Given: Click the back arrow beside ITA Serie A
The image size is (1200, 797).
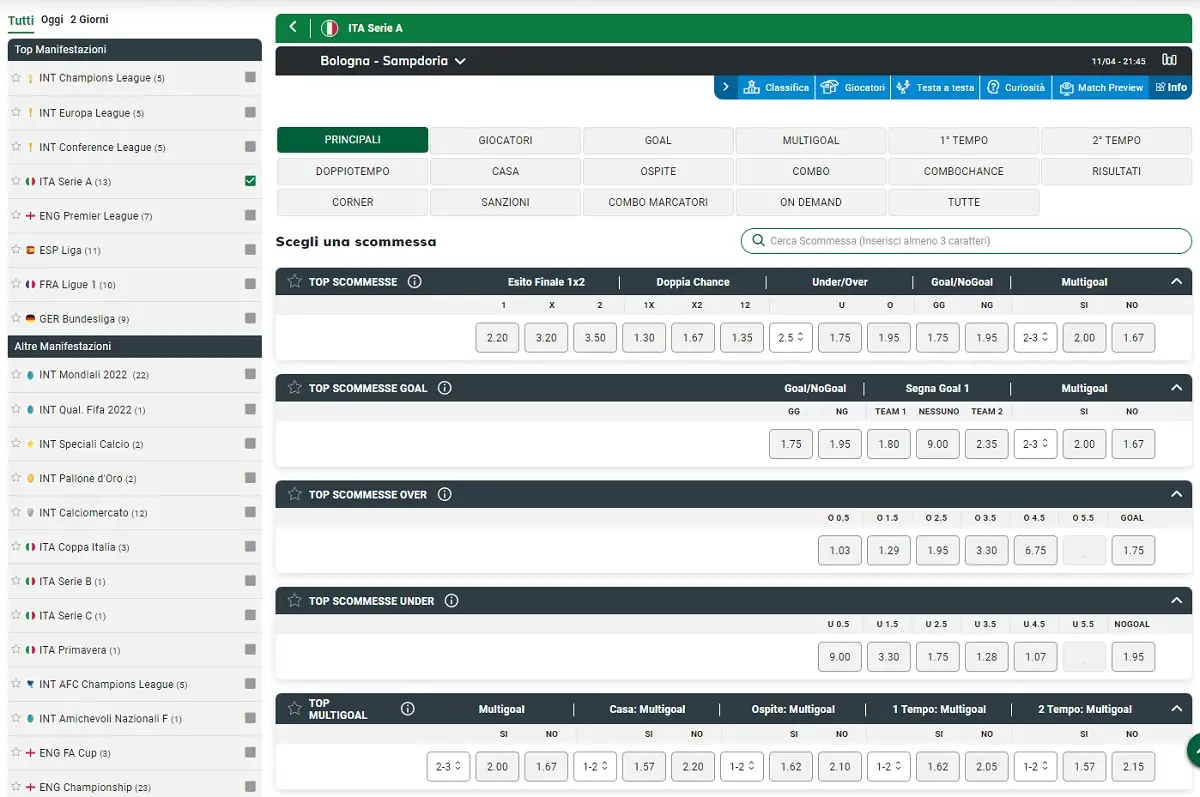Looking at the screenshot, I should (292, 28).
